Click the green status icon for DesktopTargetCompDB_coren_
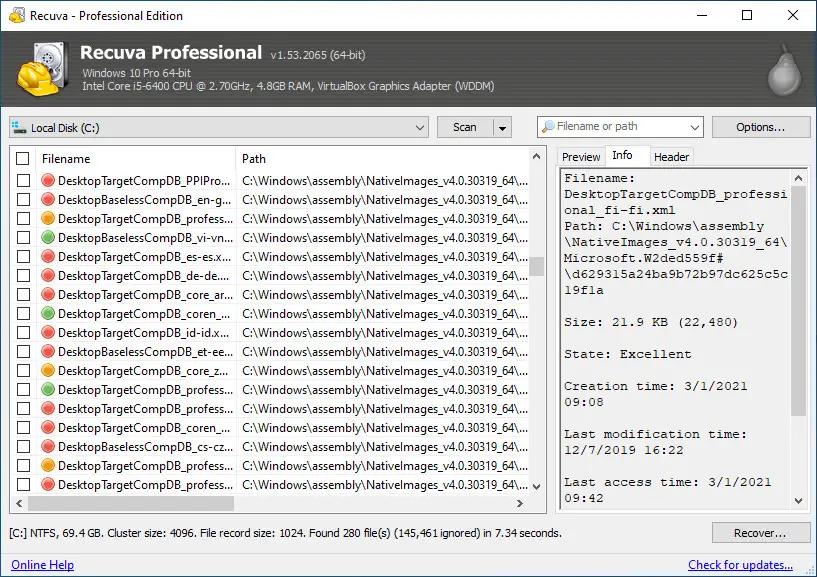Viewport: 817px width, 577px height. [x=48, y=314]
